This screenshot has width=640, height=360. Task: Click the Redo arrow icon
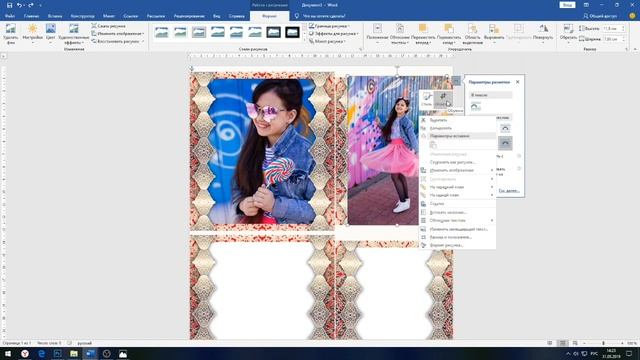click(x=31, y=5)
